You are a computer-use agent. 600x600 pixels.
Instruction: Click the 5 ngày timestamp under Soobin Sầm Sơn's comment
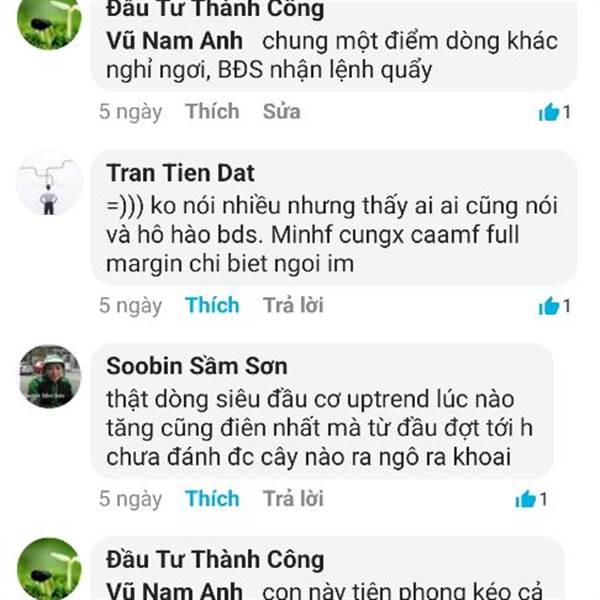(130, 499)
